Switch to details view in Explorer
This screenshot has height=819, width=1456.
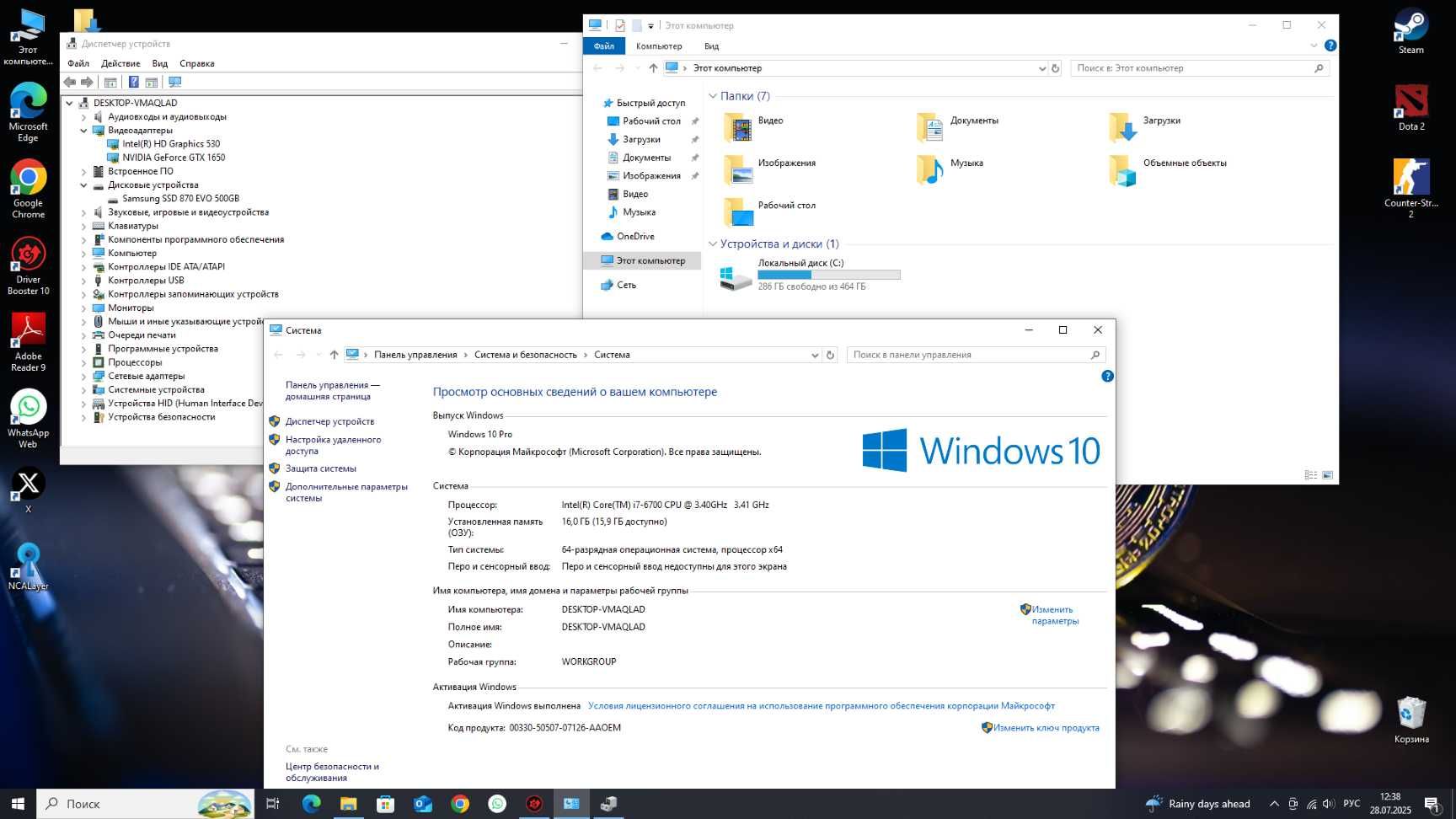pyautogui.click(x=1311, y=475)
